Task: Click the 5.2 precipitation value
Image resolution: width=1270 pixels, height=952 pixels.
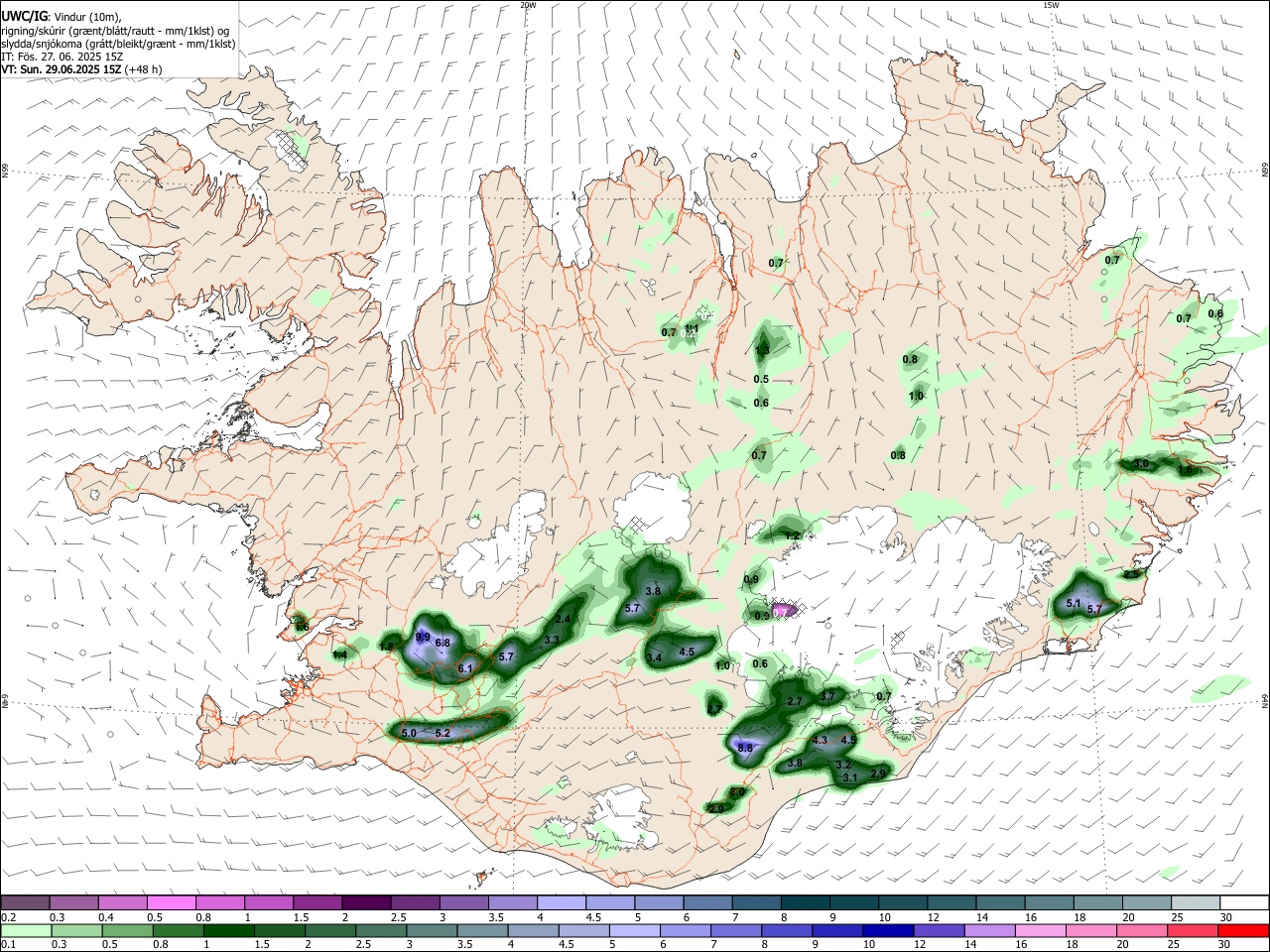Action: [x=443, y=733]
